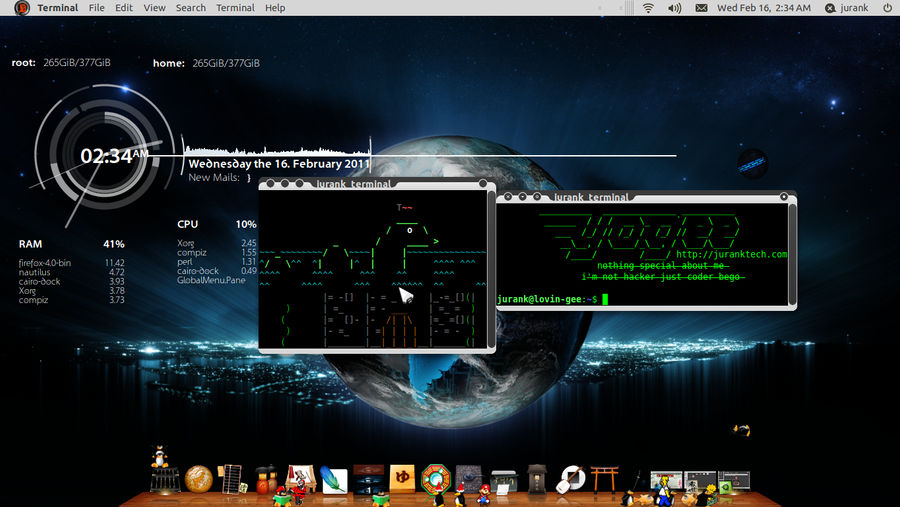Open the wooden globe dock icon

199,479
